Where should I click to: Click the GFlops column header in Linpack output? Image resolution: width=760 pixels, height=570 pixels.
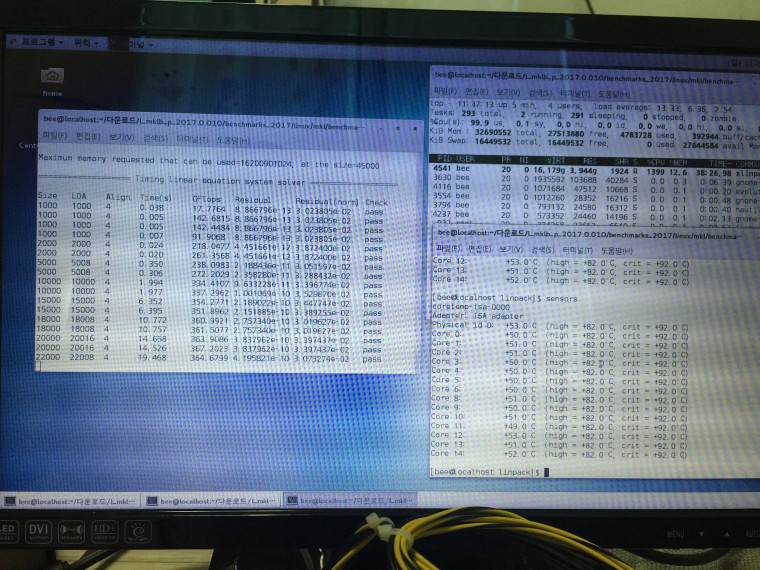(207, 199)
